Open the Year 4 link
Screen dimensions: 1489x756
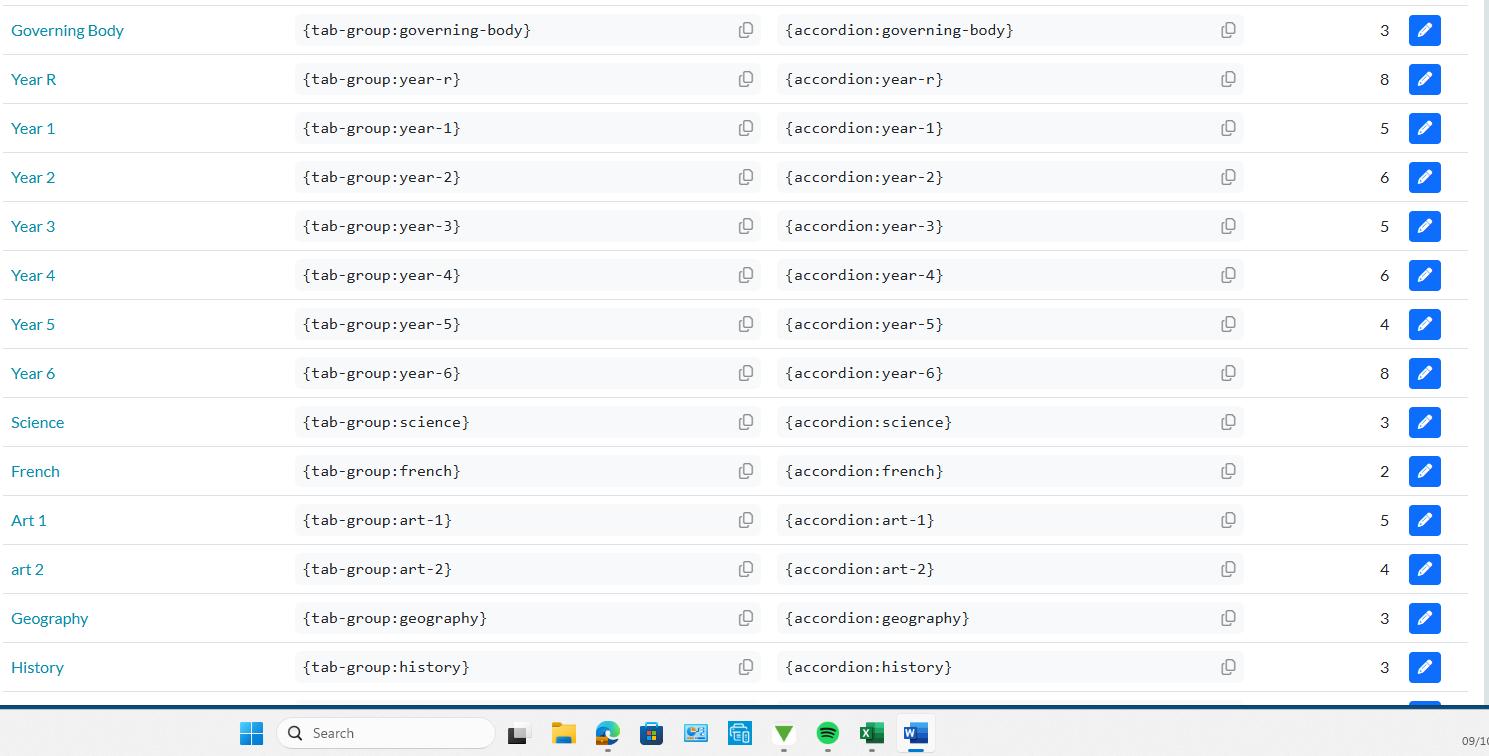(33, 275)
